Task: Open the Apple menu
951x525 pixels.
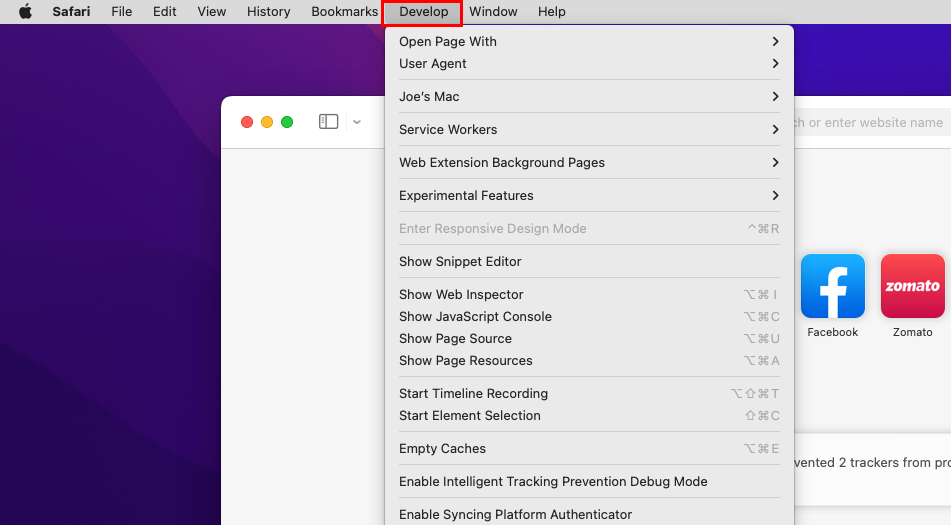Action: [x=25, y=12]
